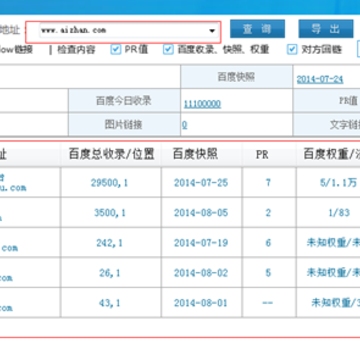Image resolution: width=360 pixels, height=360 pixels.
Task: Select the 5/1.1万 weight cell
Action: tap(328, 182)
